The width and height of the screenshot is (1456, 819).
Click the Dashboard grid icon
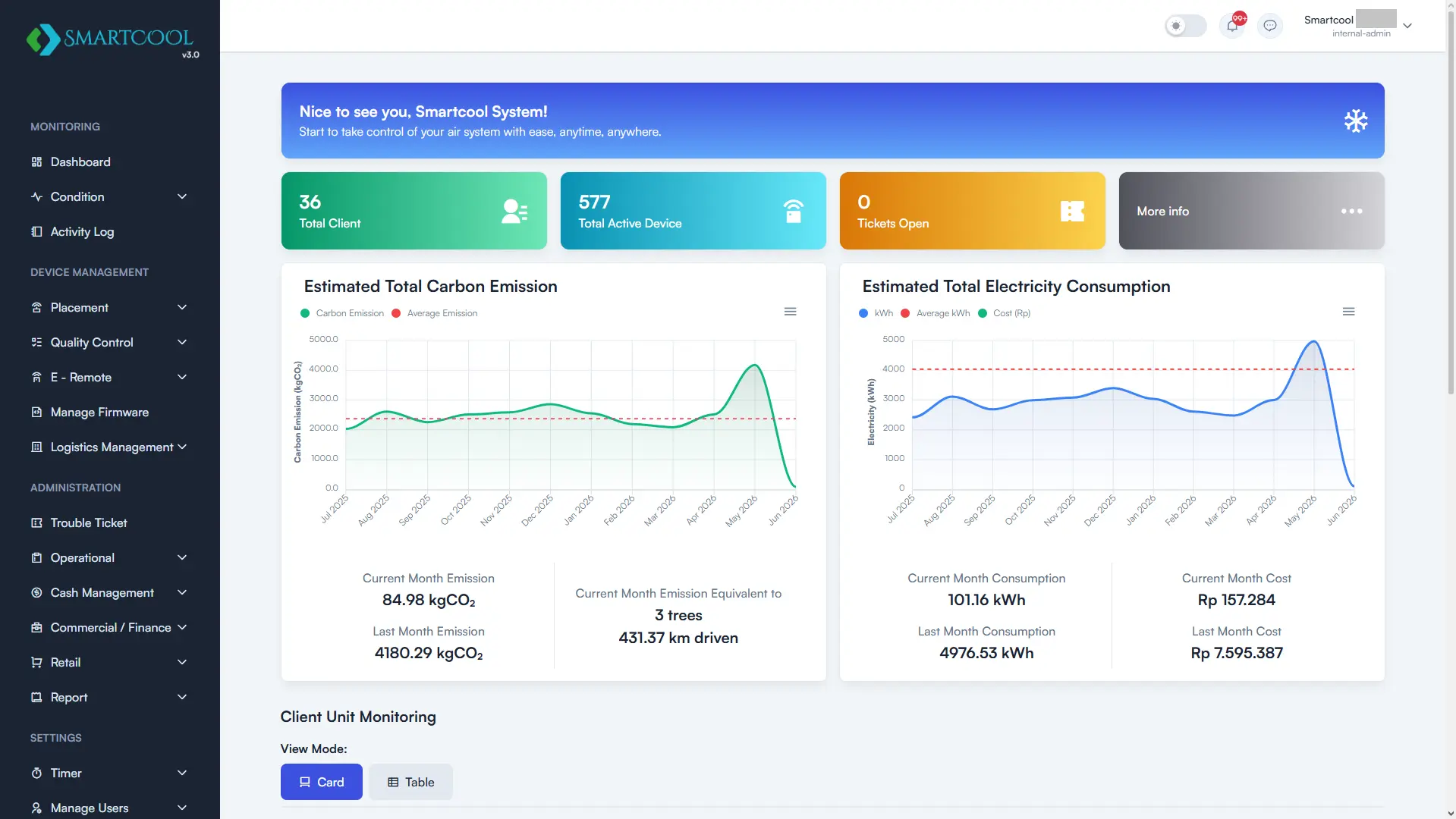[36, 162]
